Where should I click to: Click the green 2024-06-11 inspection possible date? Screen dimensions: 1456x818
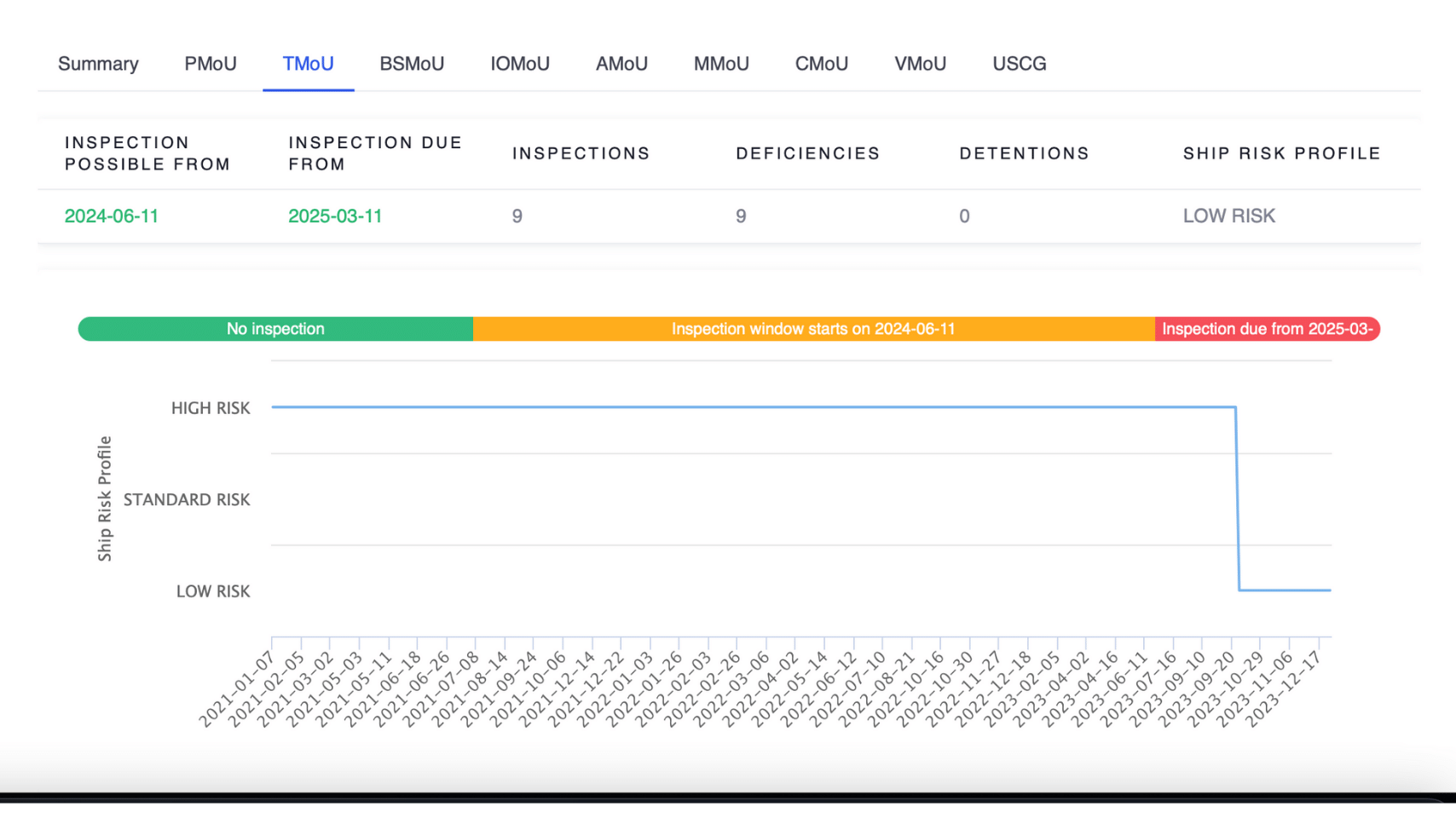click(112, 216)
